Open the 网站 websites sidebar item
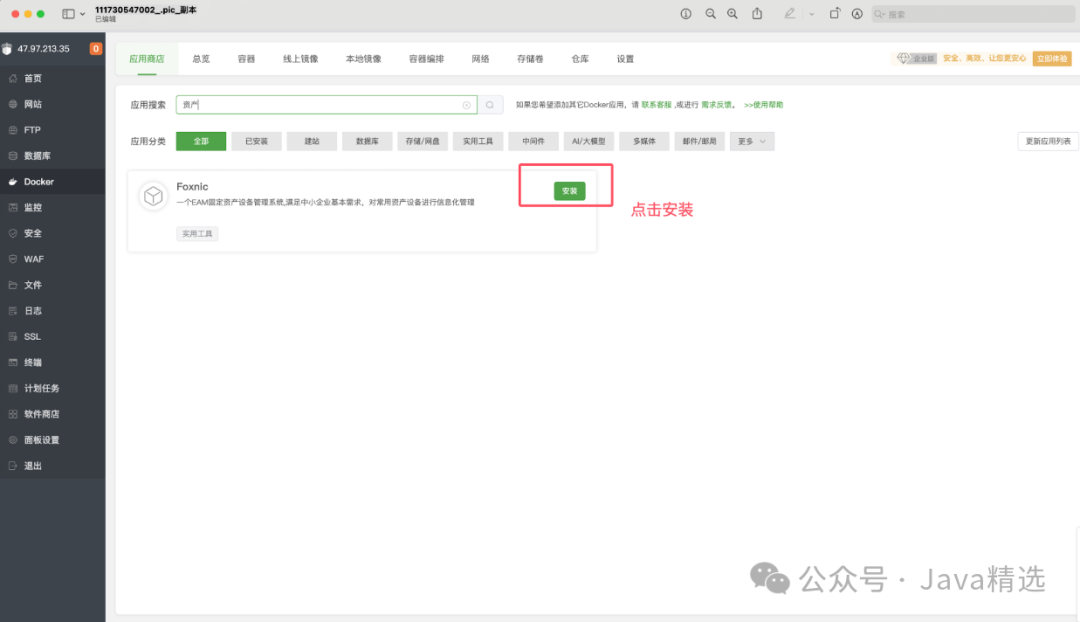 tap(52, 104)
